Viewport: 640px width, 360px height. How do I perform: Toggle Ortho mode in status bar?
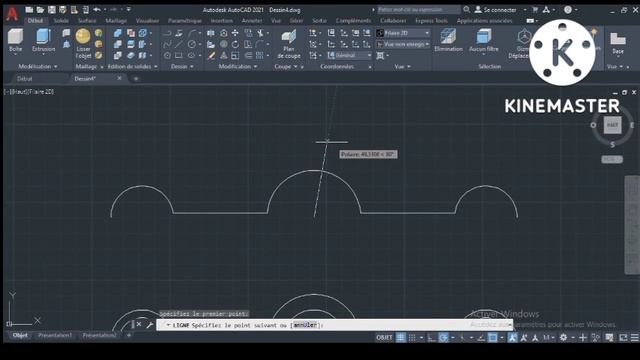[431, 338]
